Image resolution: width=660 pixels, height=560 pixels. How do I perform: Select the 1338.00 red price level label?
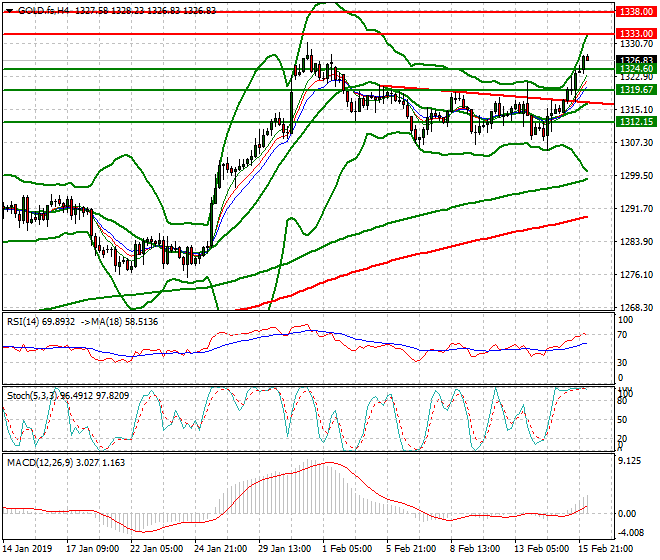[x=636, y=12]
